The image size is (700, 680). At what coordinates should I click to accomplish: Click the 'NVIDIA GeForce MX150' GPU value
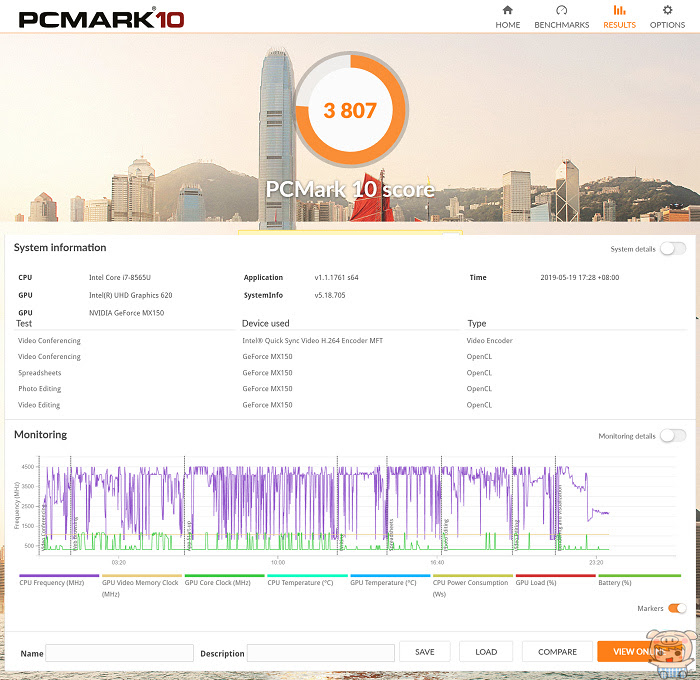click(x=126, y=313)
